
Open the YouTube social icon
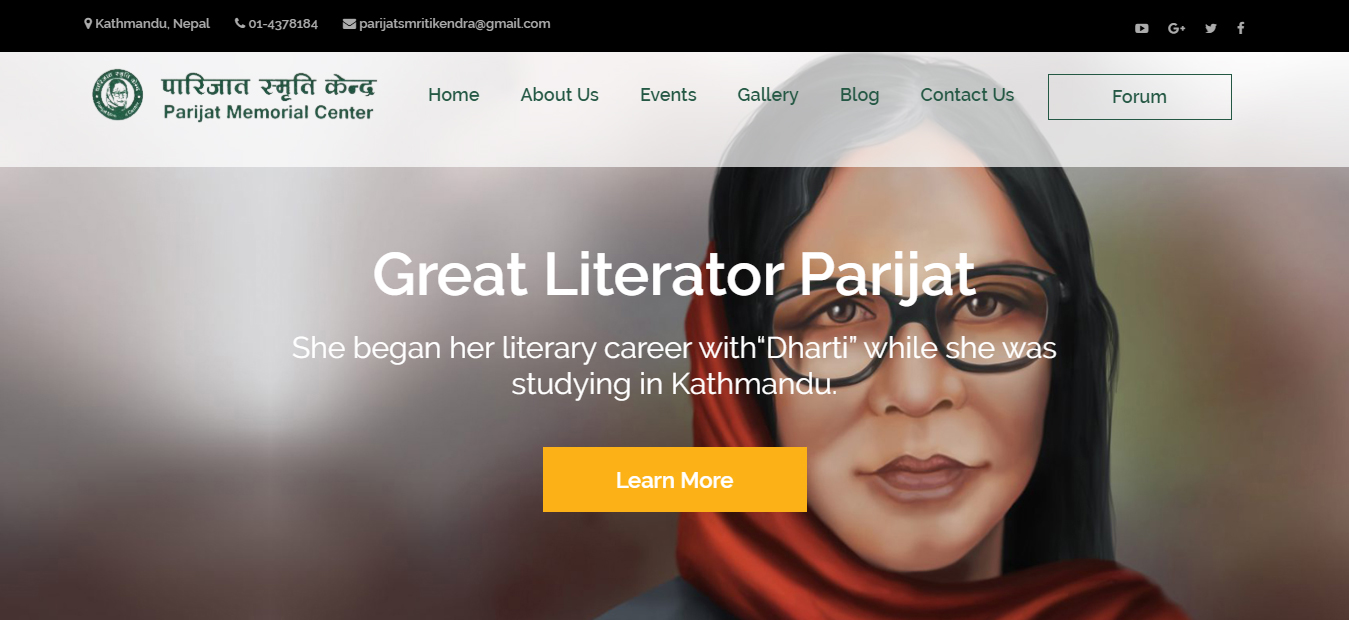pyautogui.click(x=1141, y=28)
